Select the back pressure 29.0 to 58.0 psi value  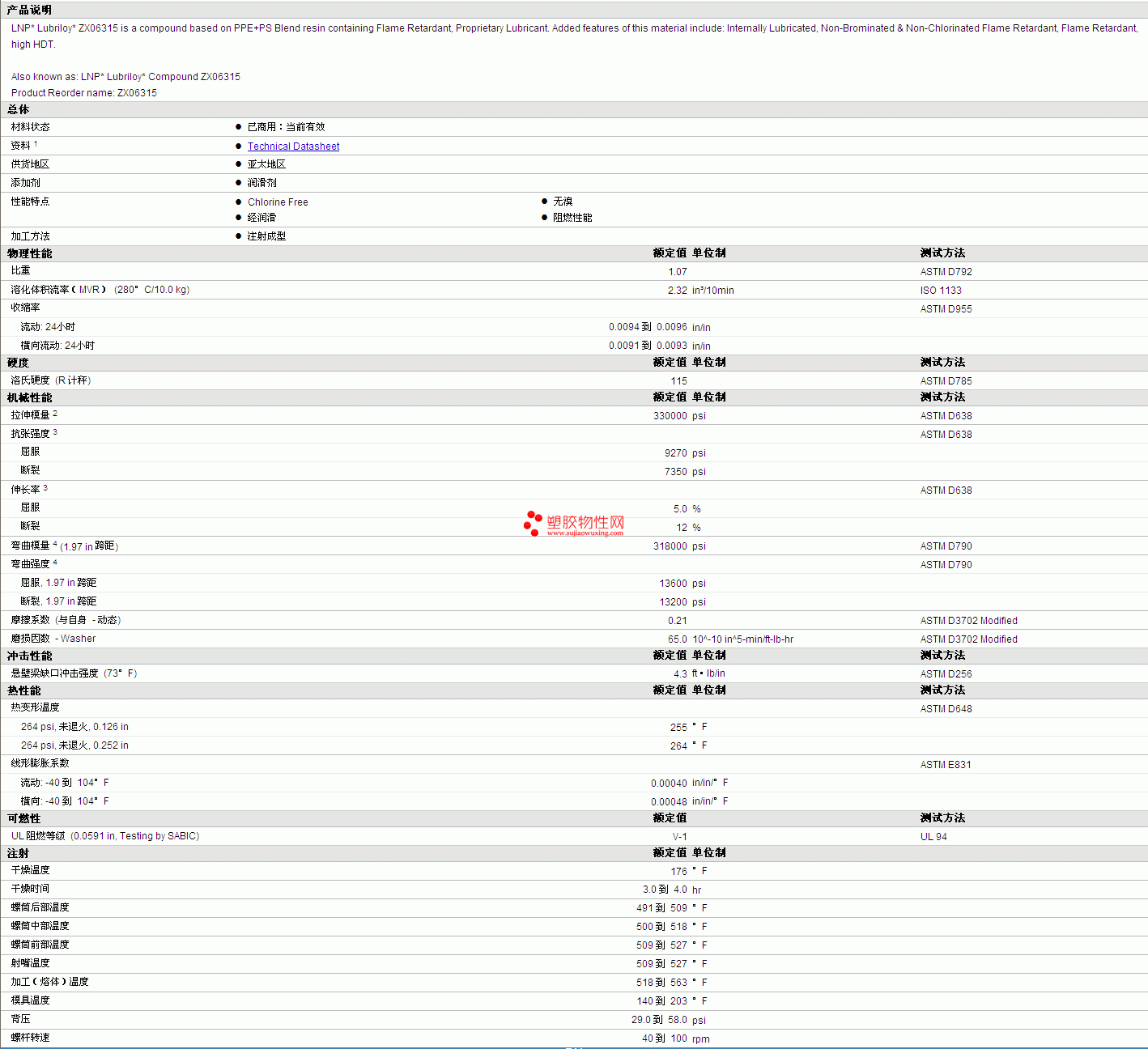(669, 1020)
